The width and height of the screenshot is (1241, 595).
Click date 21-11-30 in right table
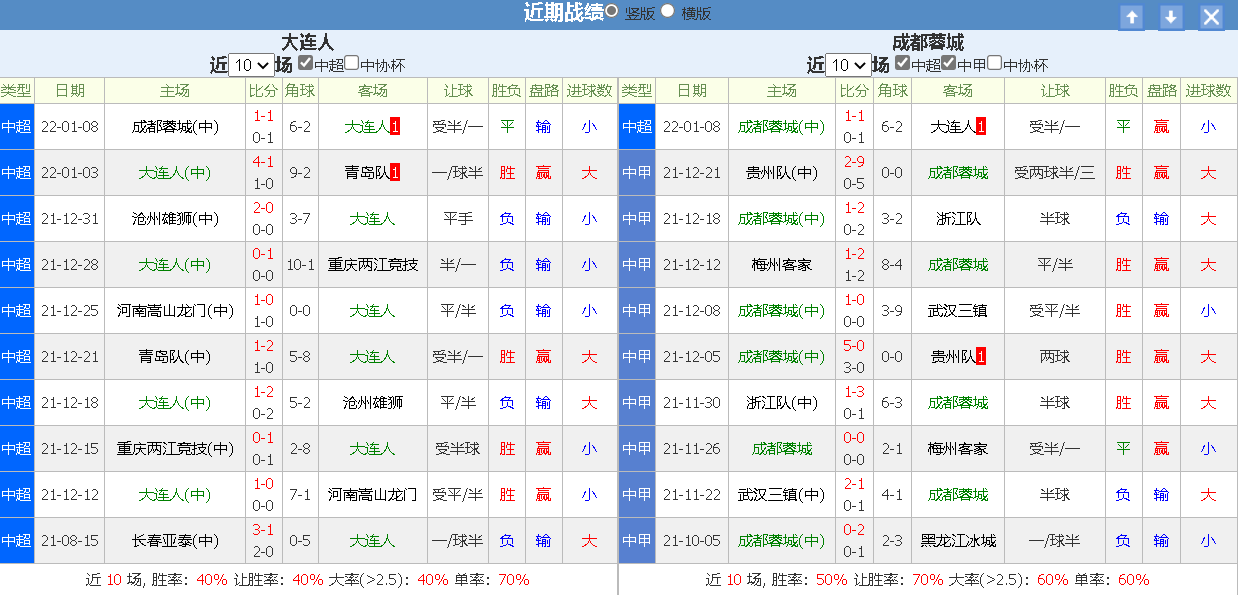pyautogui.click(x=691, y=403)
